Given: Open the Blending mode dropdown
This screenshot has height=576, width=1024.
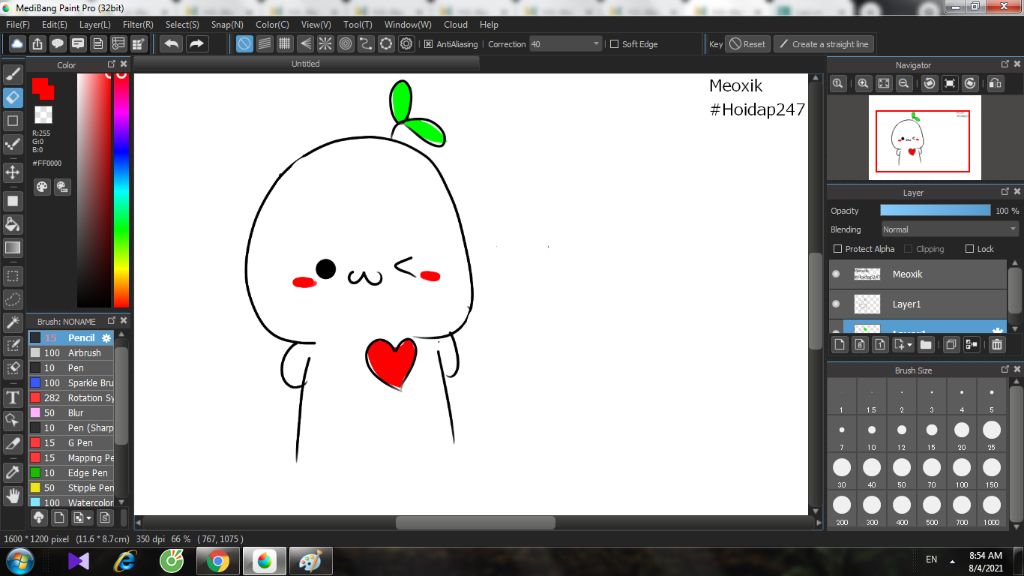Looking at the screenshot, I should tap(950, 230).
